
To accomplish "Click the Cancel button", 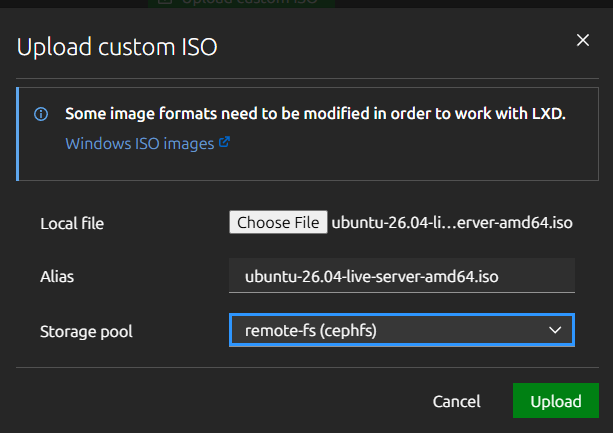I will [x=456, y=401].
